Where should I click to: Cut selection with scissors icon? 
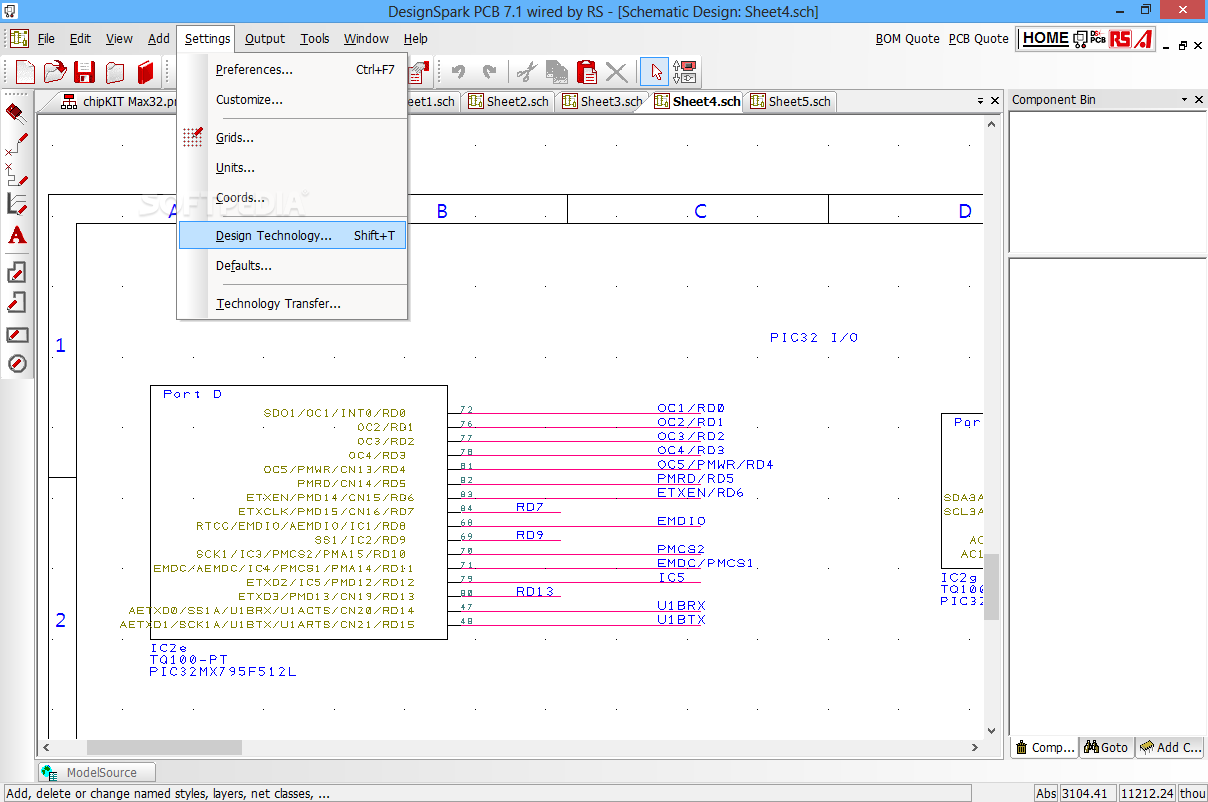[x=526, y=72]
